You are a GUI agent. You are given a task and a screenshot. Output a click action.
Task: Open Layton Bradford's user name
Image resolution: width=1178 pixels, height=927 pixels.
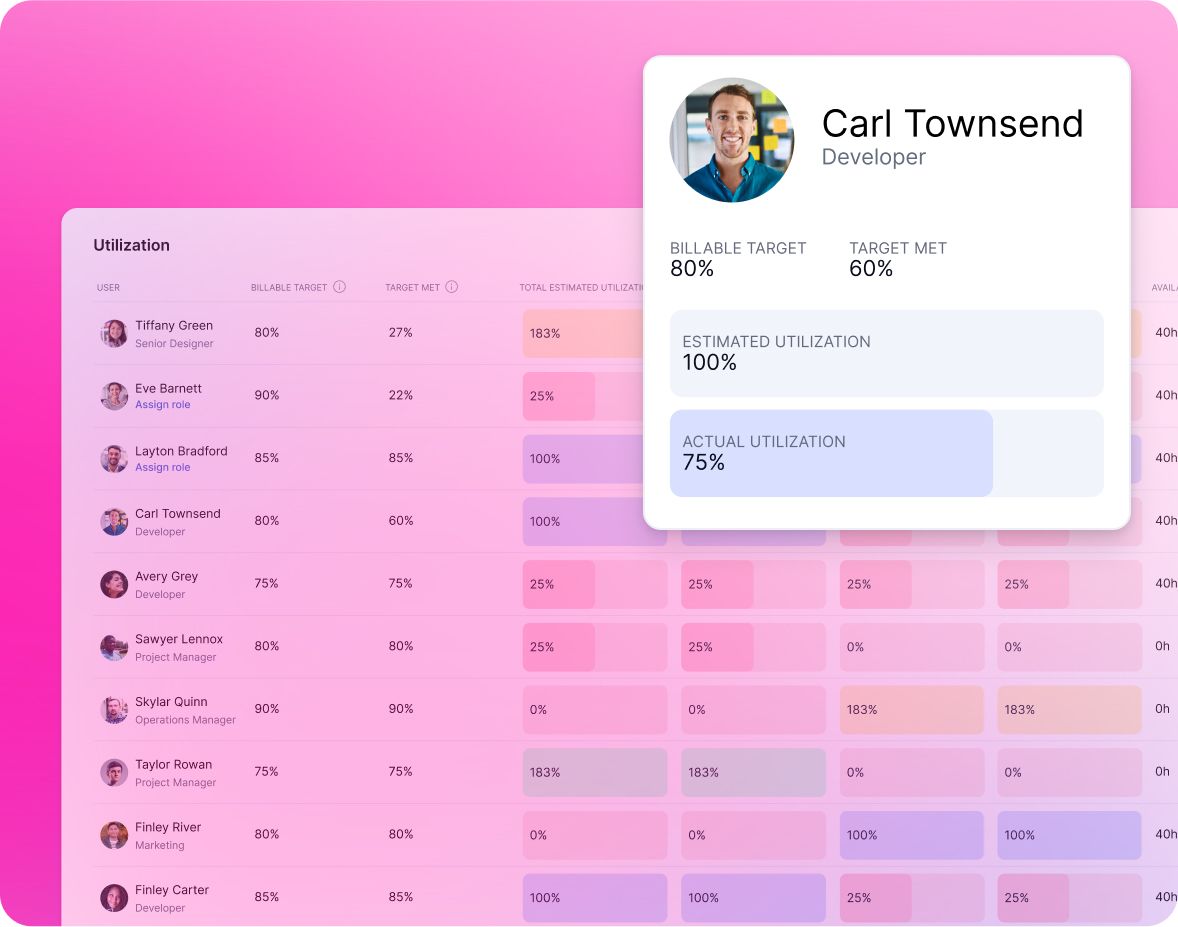pos(181,451)
